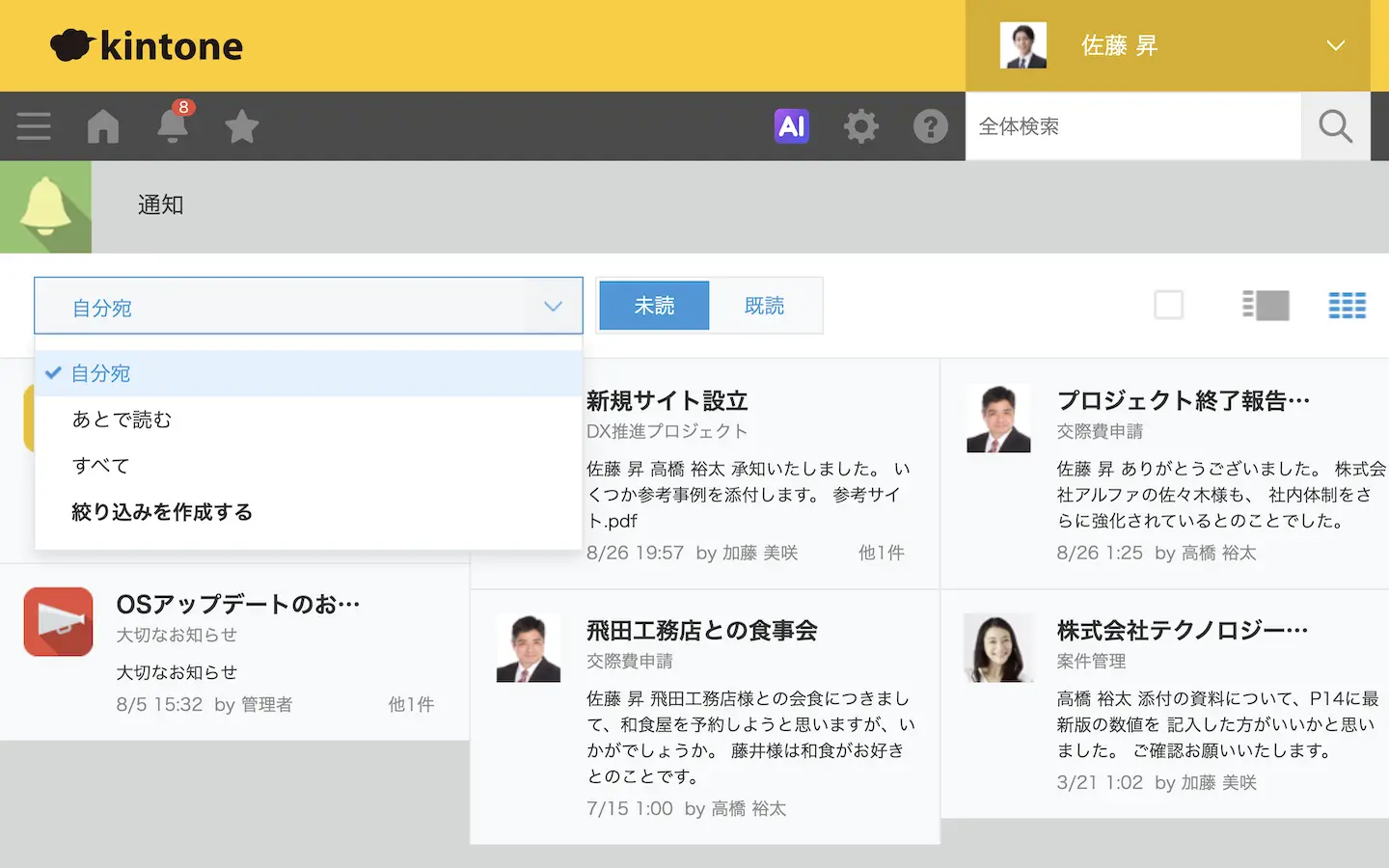
Task: Click the search magnifier button
Action: pyautogui.click(x=1335, y=126)
